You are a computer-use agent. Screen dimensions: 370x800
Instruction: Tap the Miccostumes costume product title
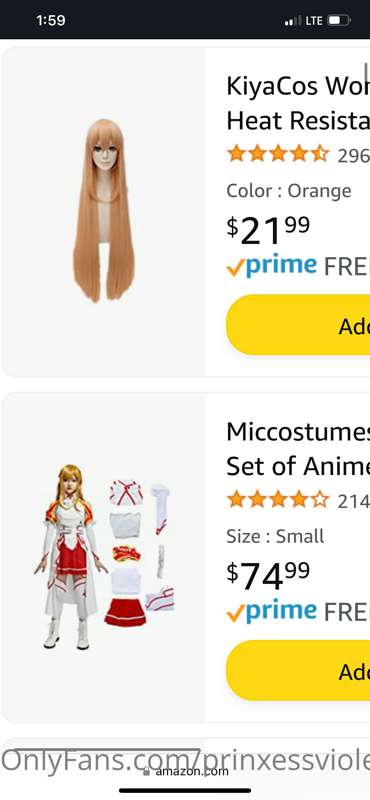coord(298,449)
